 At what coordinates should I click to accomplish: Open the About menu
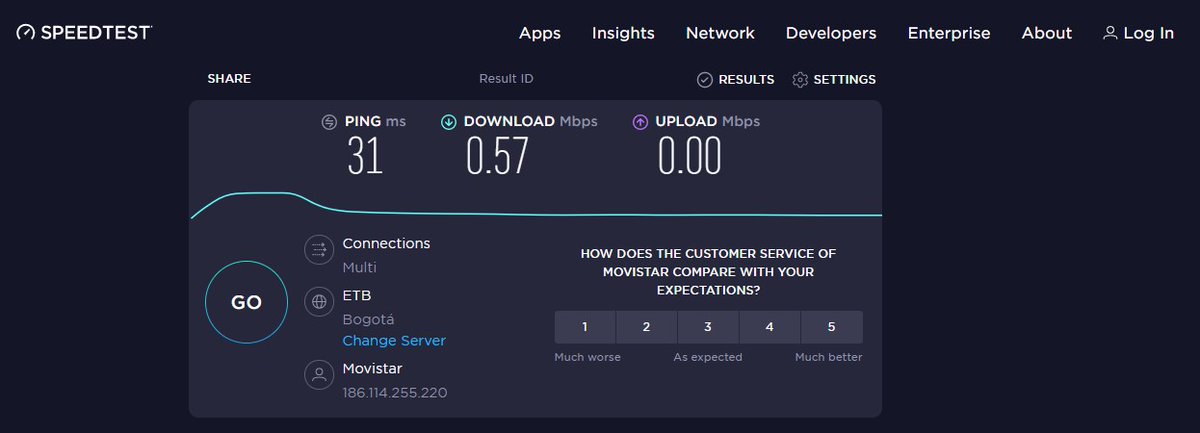1047,33
